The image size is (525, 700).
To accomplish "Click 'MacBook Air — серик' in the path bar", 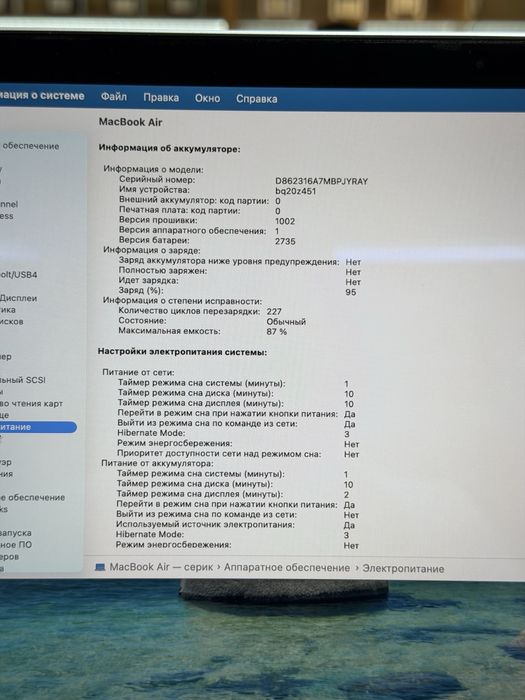I will (161, 567).
